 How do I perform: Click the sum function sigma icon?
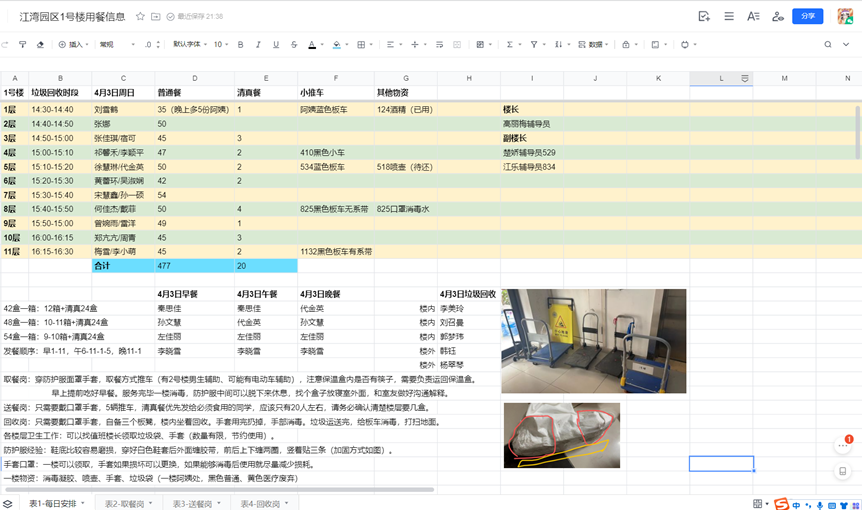pos(509,45)
